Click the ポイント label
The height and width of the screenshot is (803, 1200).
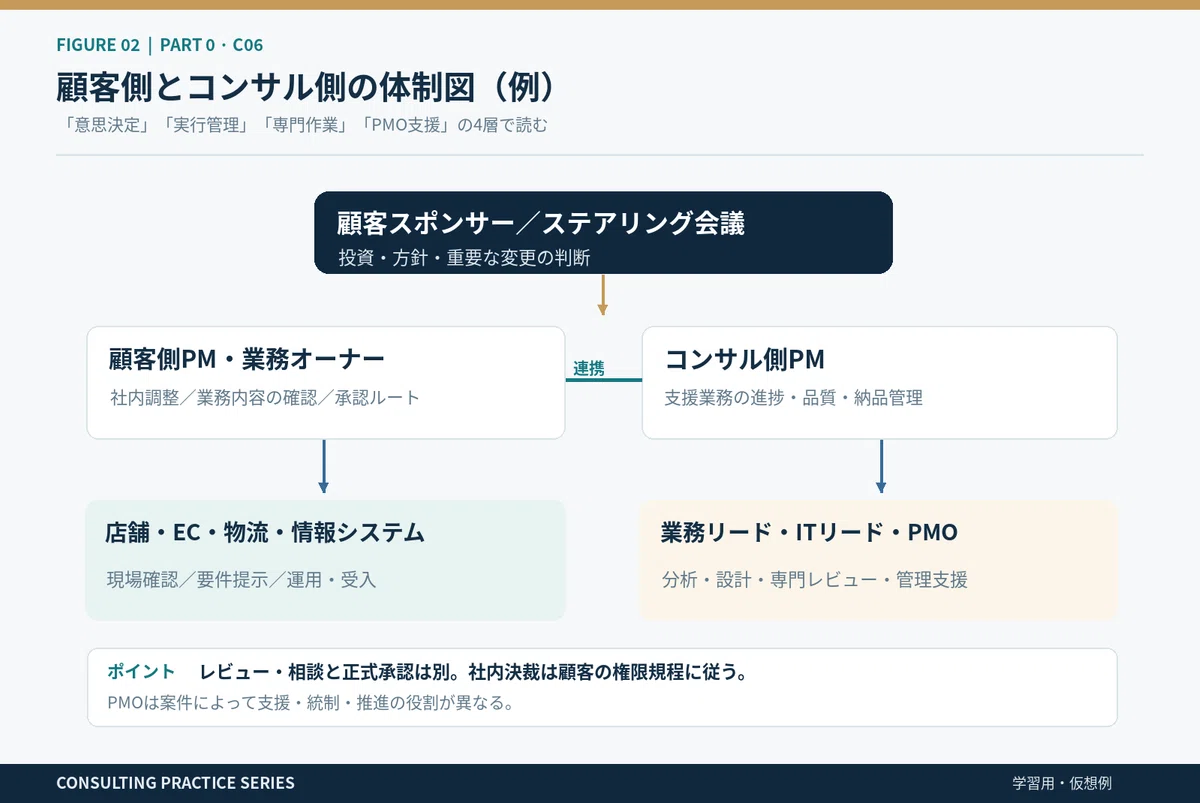(x=141, y=672)
